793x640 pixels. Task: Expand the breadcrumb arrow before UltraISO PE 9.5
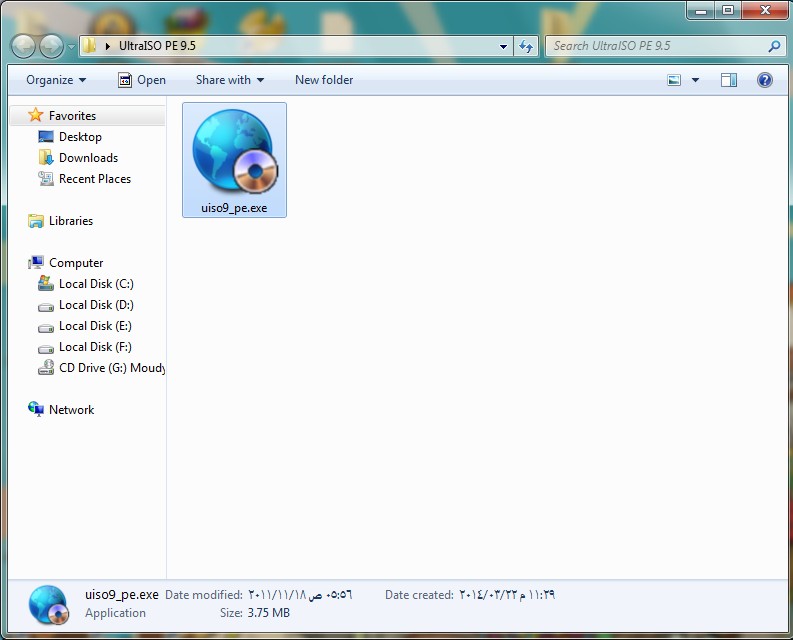tap(108, 46)
